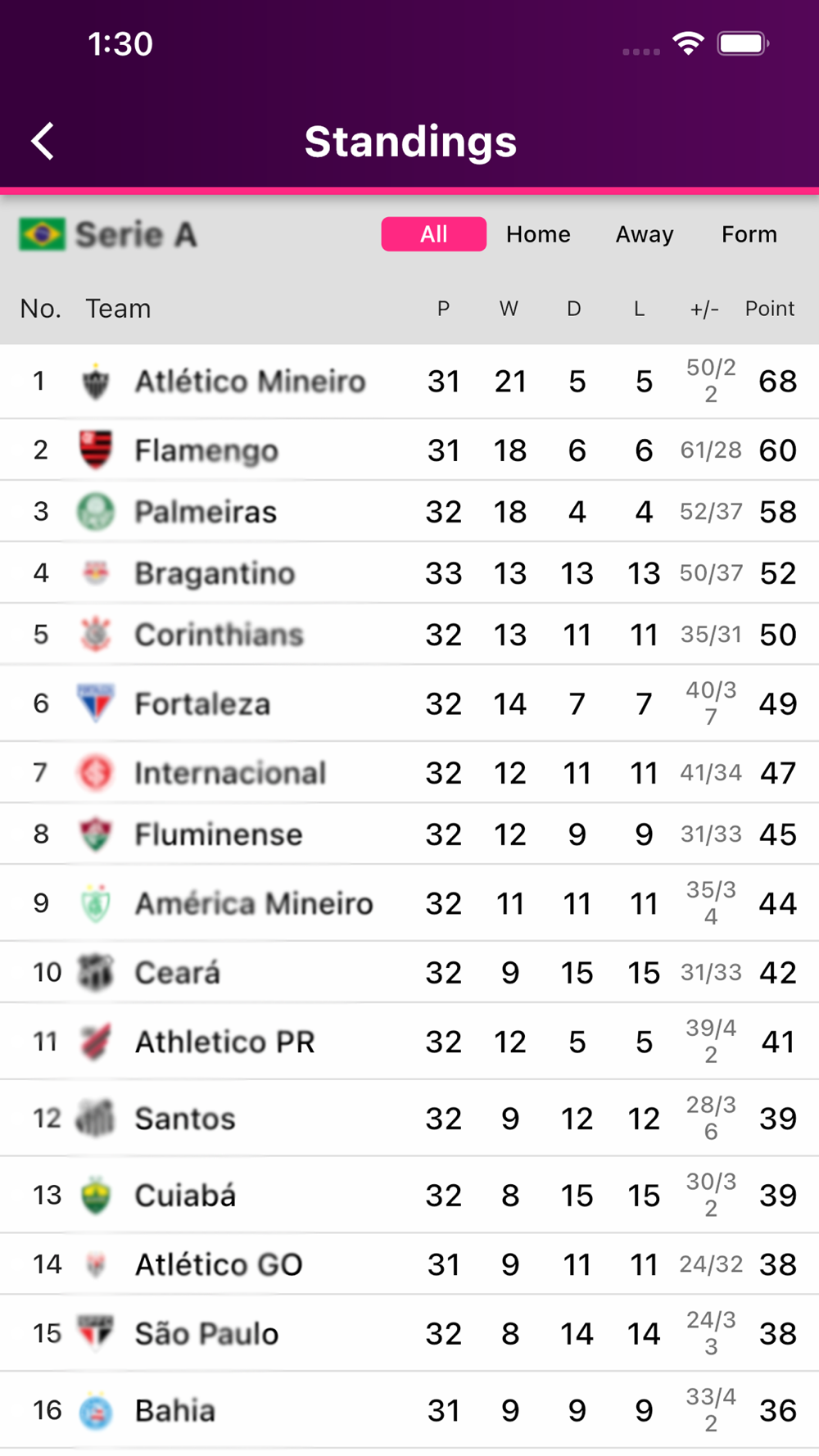Open the Atlético Mineiro team row
This screenshot has width=819, height=1456.
(x=409, y=382)
